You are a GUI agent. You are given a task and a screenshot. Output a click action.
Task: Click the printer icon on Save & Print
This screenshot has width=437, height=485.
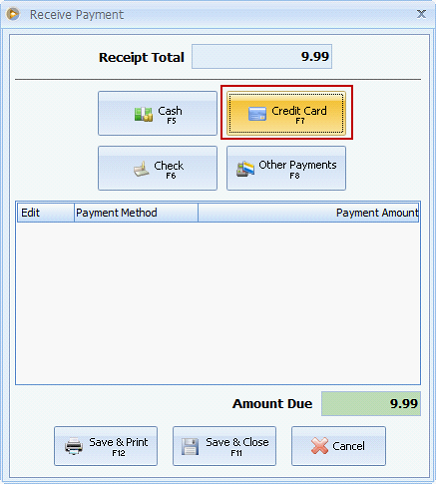coord(74,446)
